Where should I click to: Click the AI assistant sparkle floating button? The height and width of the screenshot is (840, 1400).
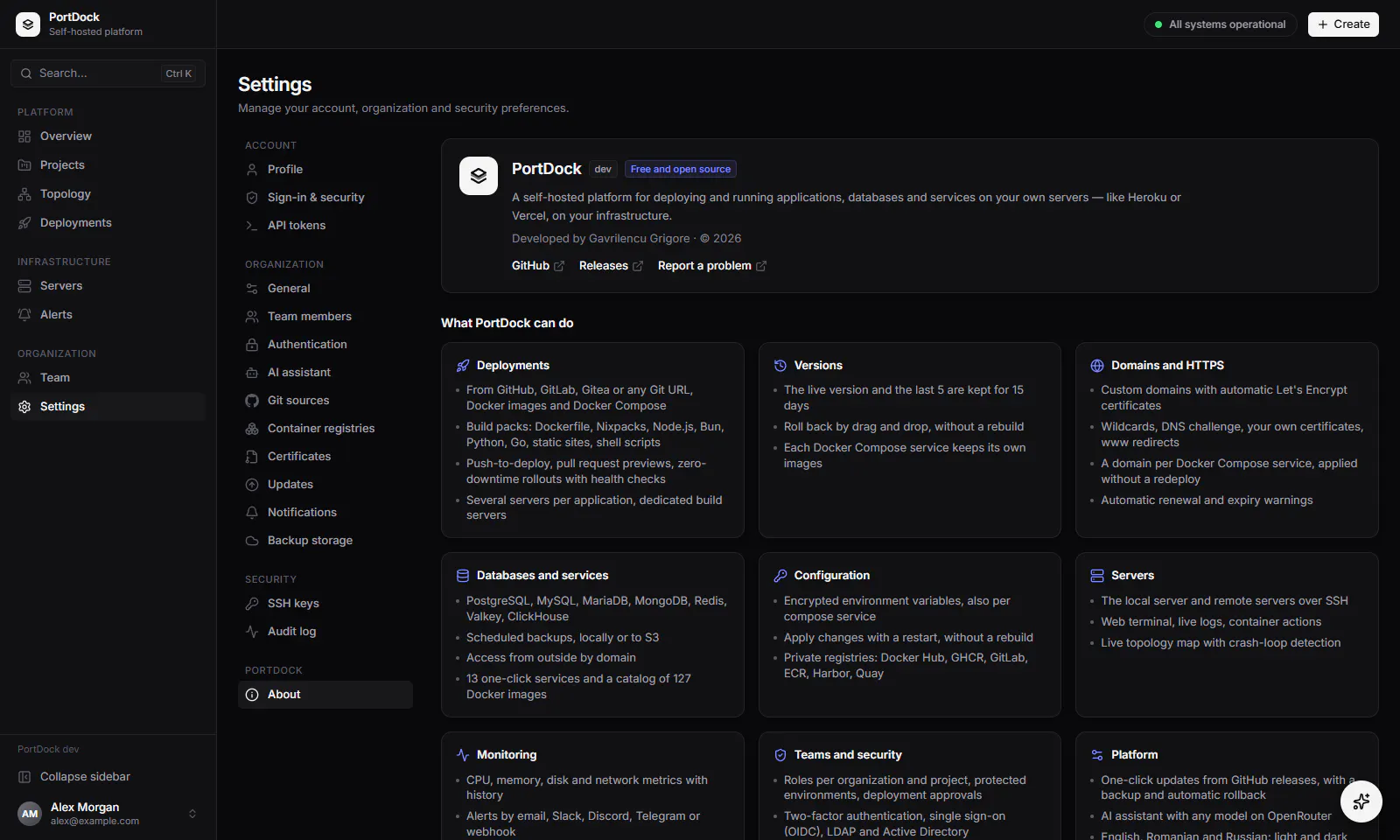pos(1361,801)
